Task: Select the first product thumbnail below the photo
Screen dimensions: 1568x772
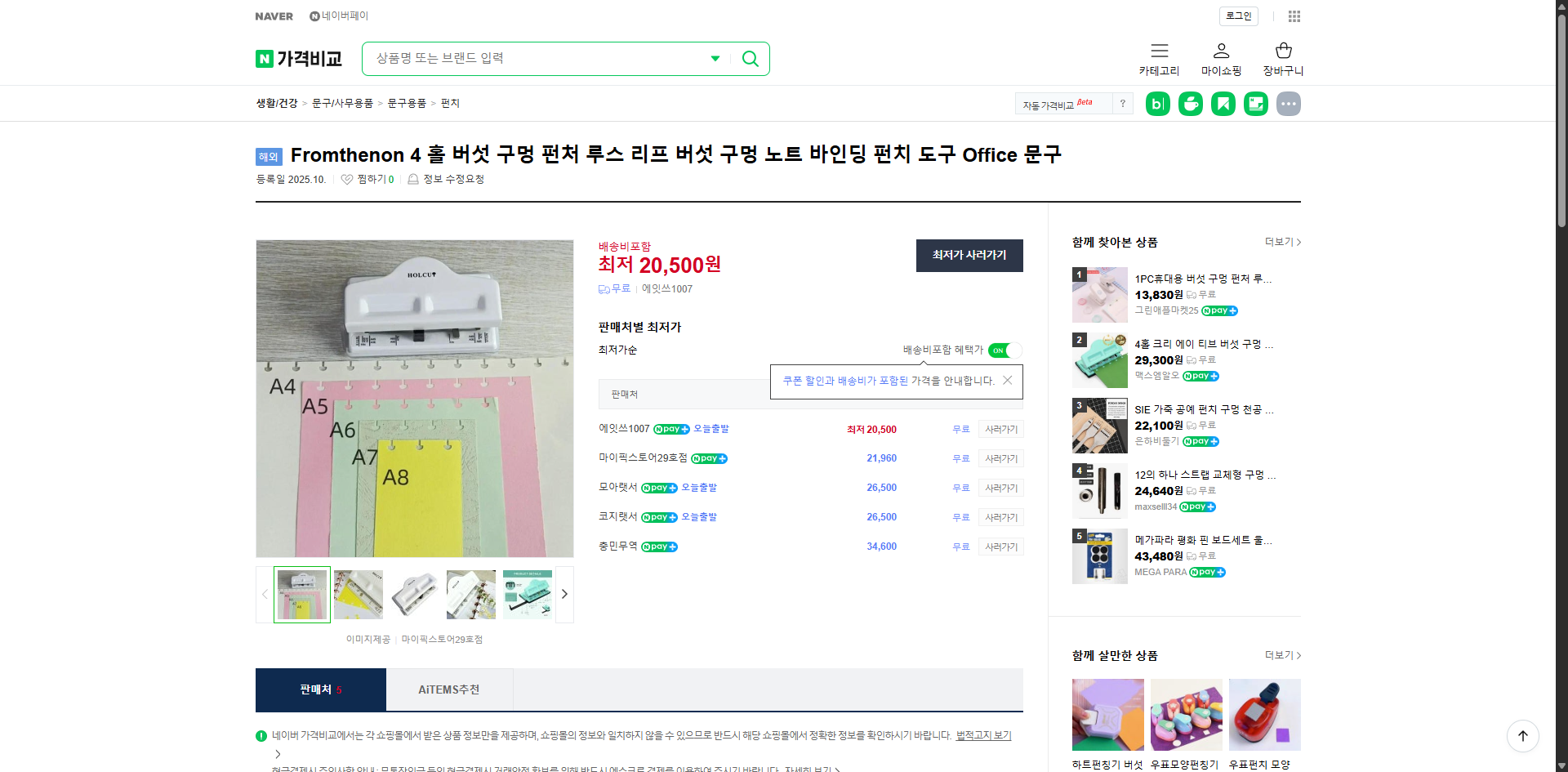Action: [x=301, y=594]
